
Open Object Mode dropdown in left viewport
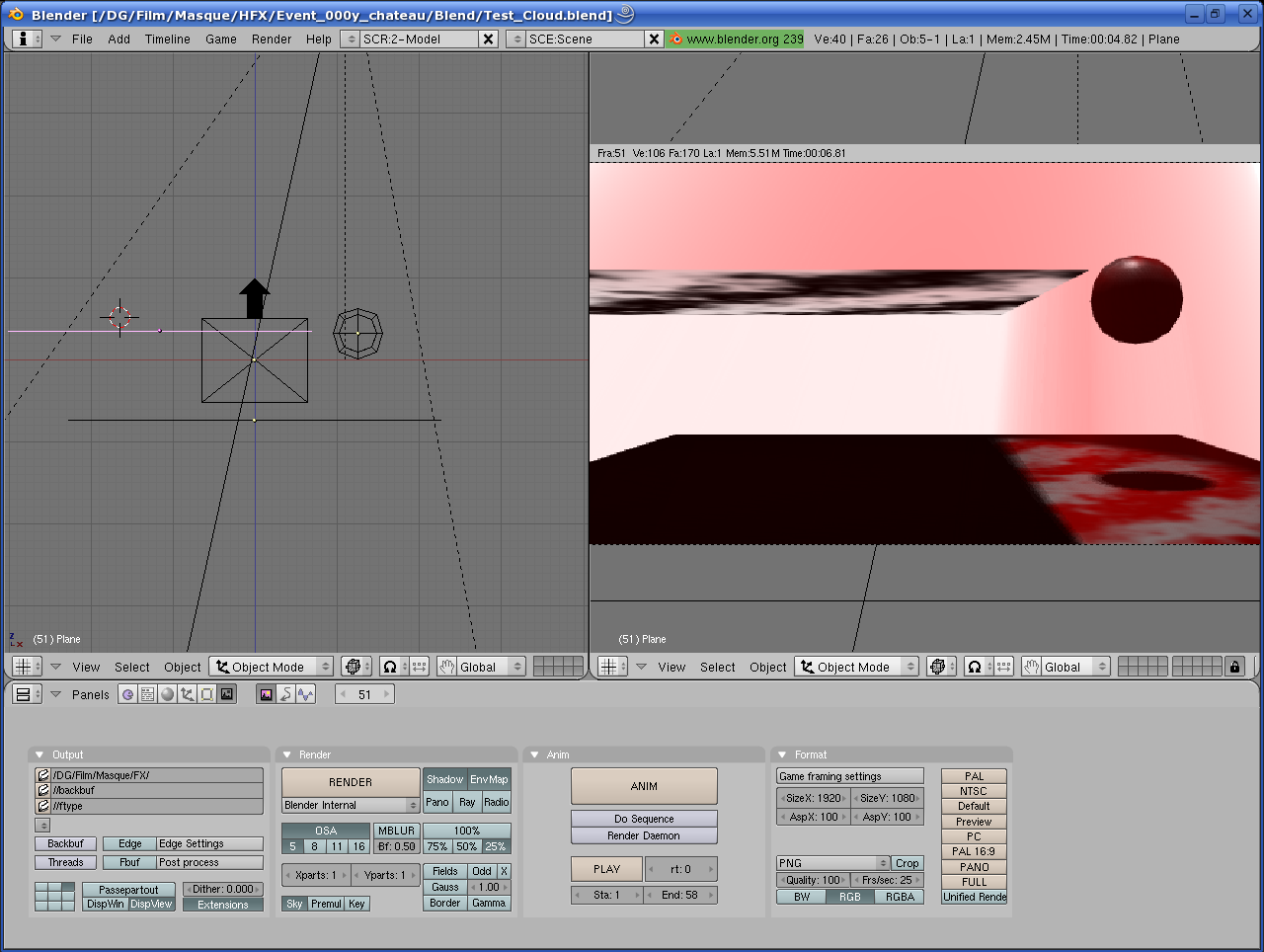click(x=272, y=667)
